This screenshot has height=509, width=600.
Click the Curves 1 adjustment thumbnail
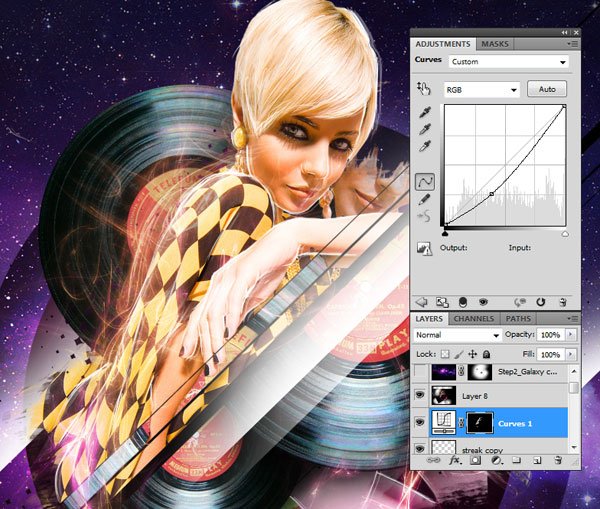pos(444,423)
